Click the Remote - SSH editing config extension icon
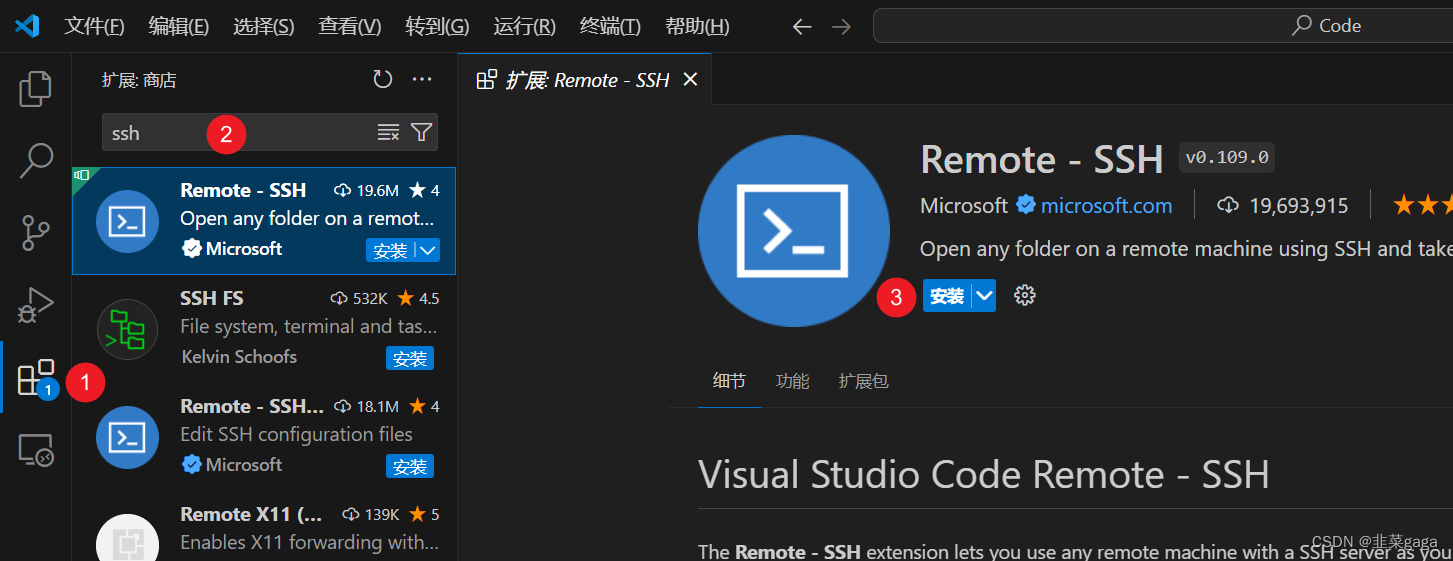 point(127,437)
